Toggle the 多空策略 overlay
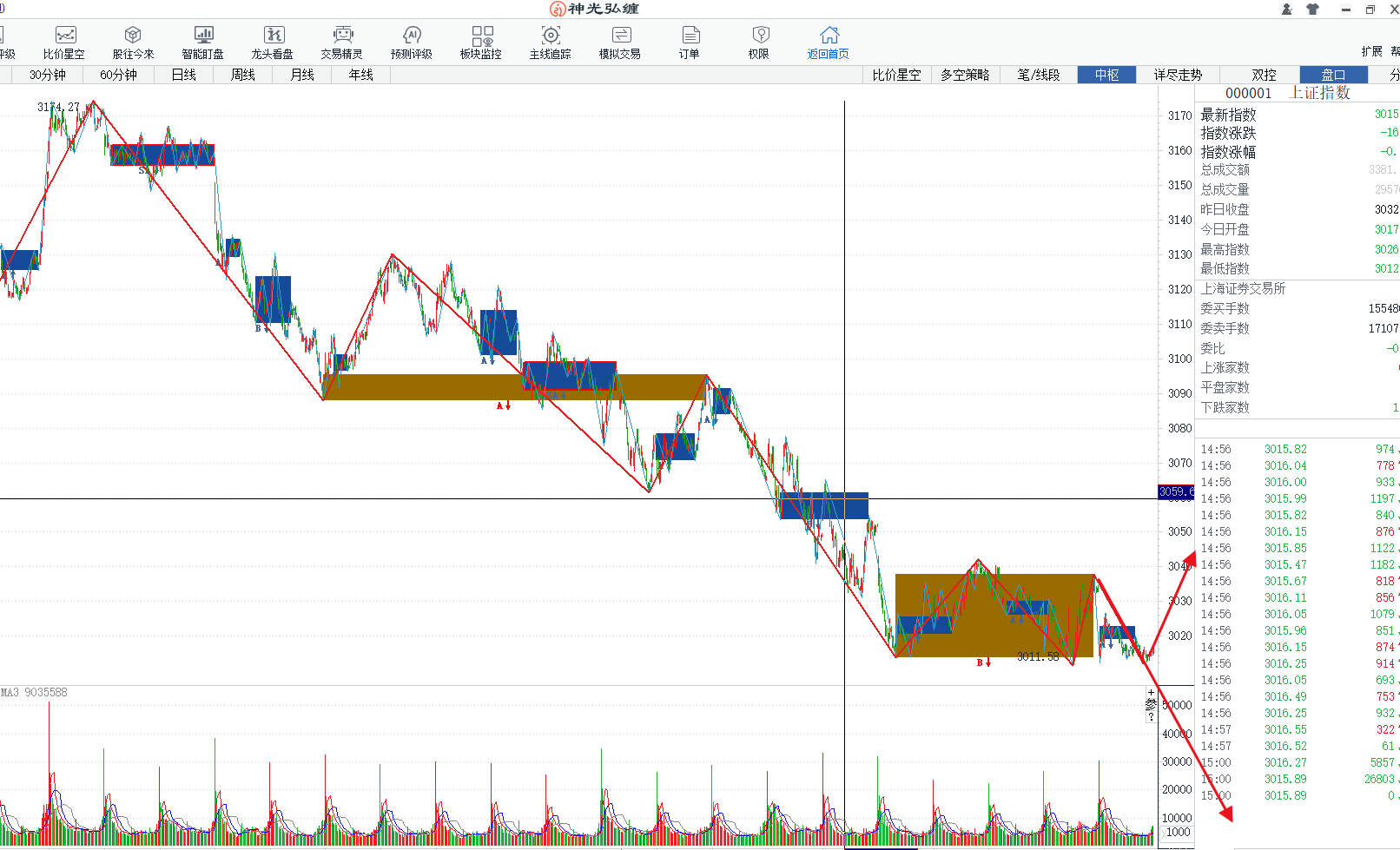Viewport: 1400px width, 850px height. [x=965, y=75]
